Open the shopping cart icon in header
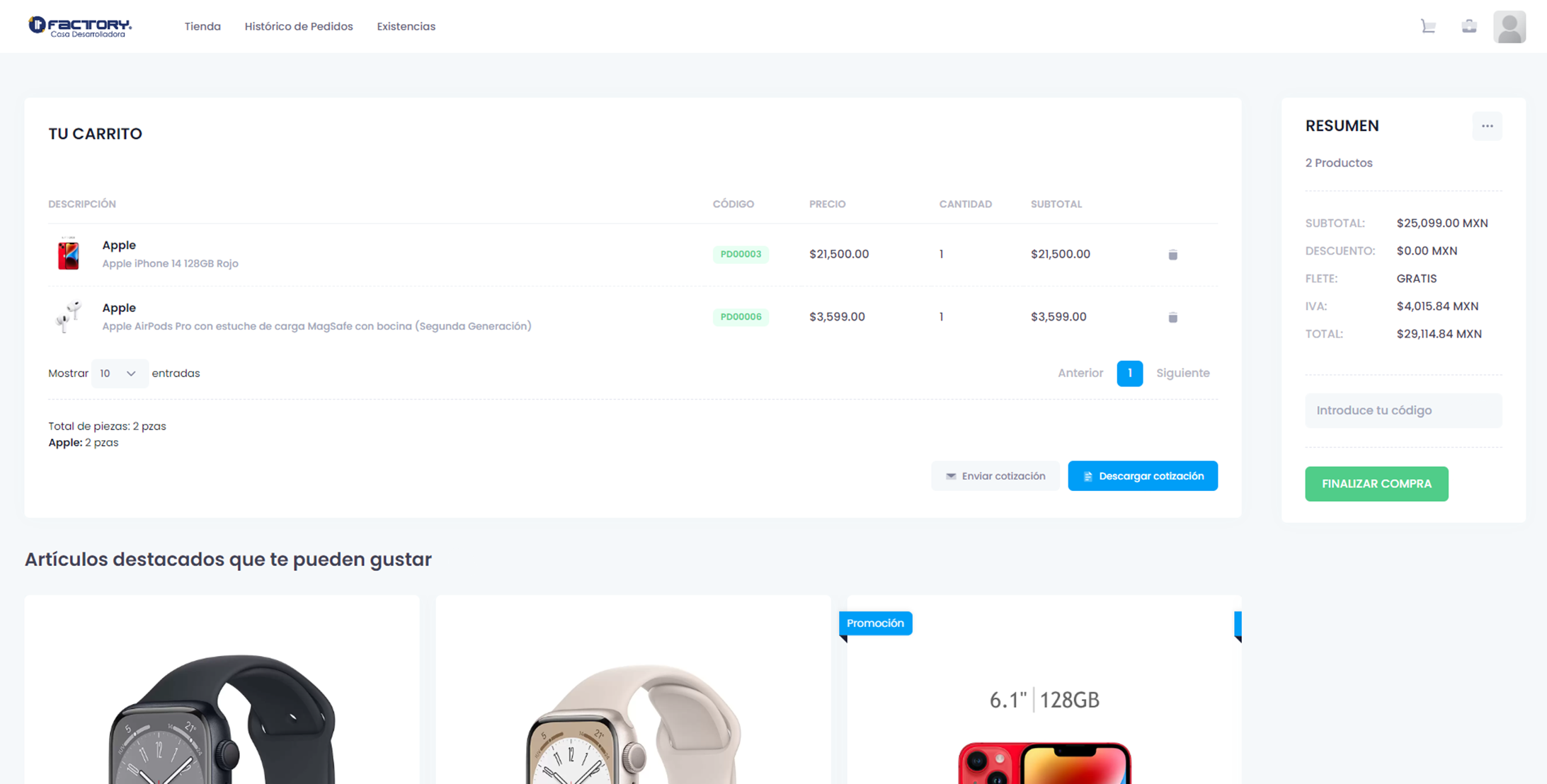 tap(1428, 27)
